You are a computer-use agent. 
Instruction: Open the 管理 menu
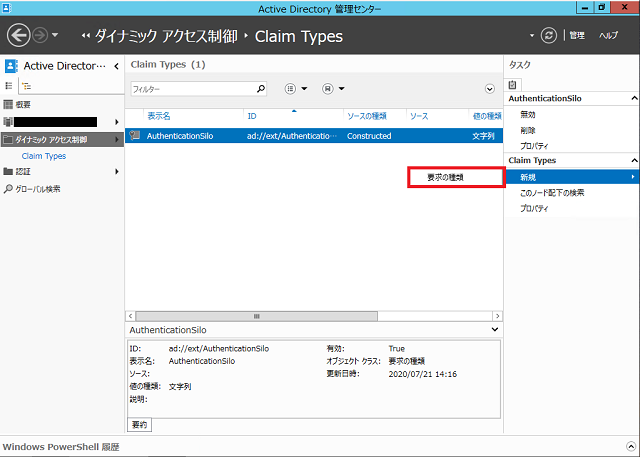pyautogui.click(x=577, y=36)
